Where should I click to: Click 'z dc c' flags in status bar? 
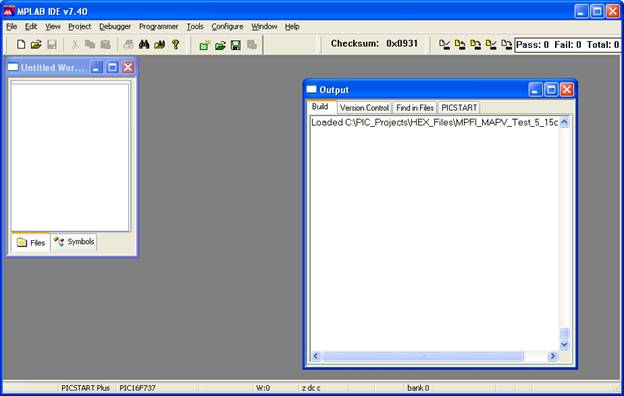tap(311, 388)
